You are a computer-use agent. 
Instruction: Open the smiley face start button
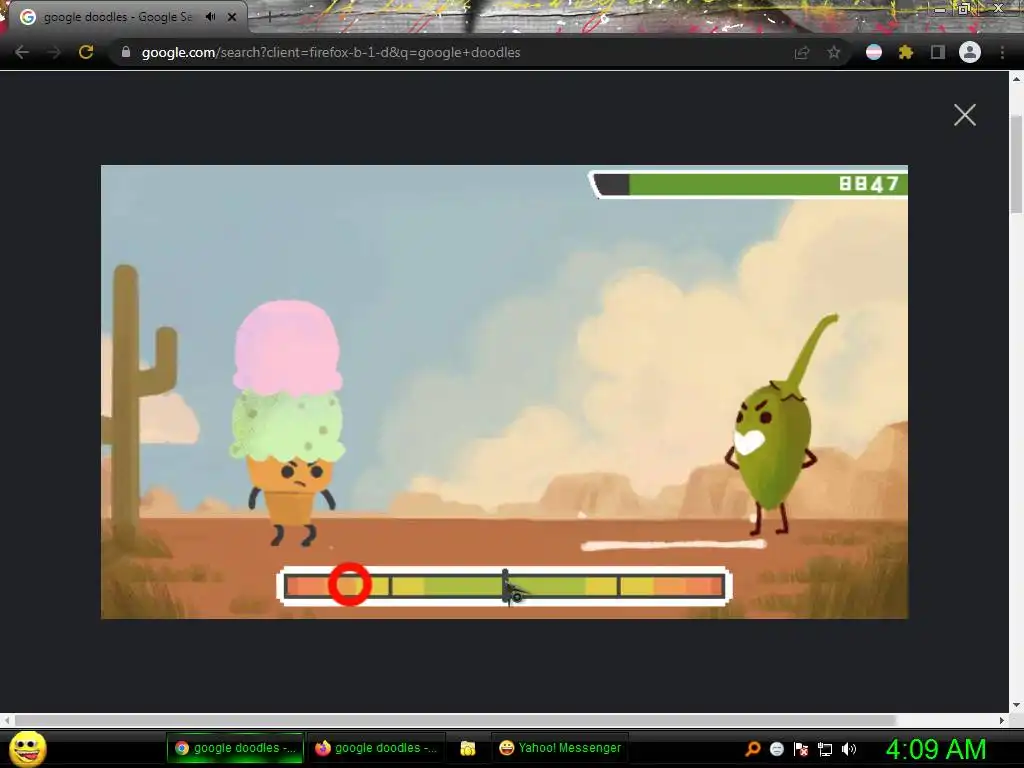[28, 748]
